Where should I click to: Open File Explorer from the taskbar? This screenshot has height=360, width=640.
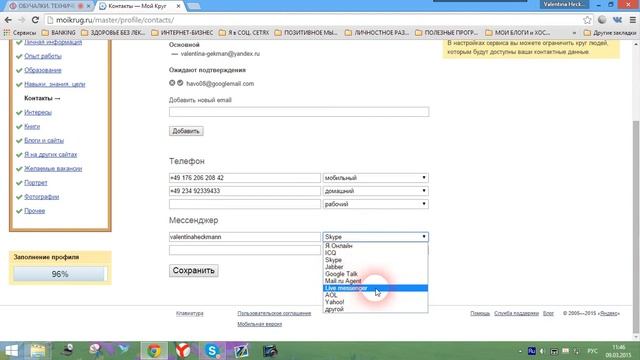(38, 351)
